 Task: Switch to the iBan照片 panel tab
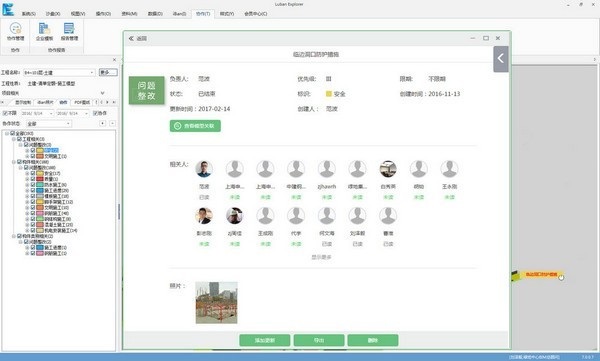45,102
